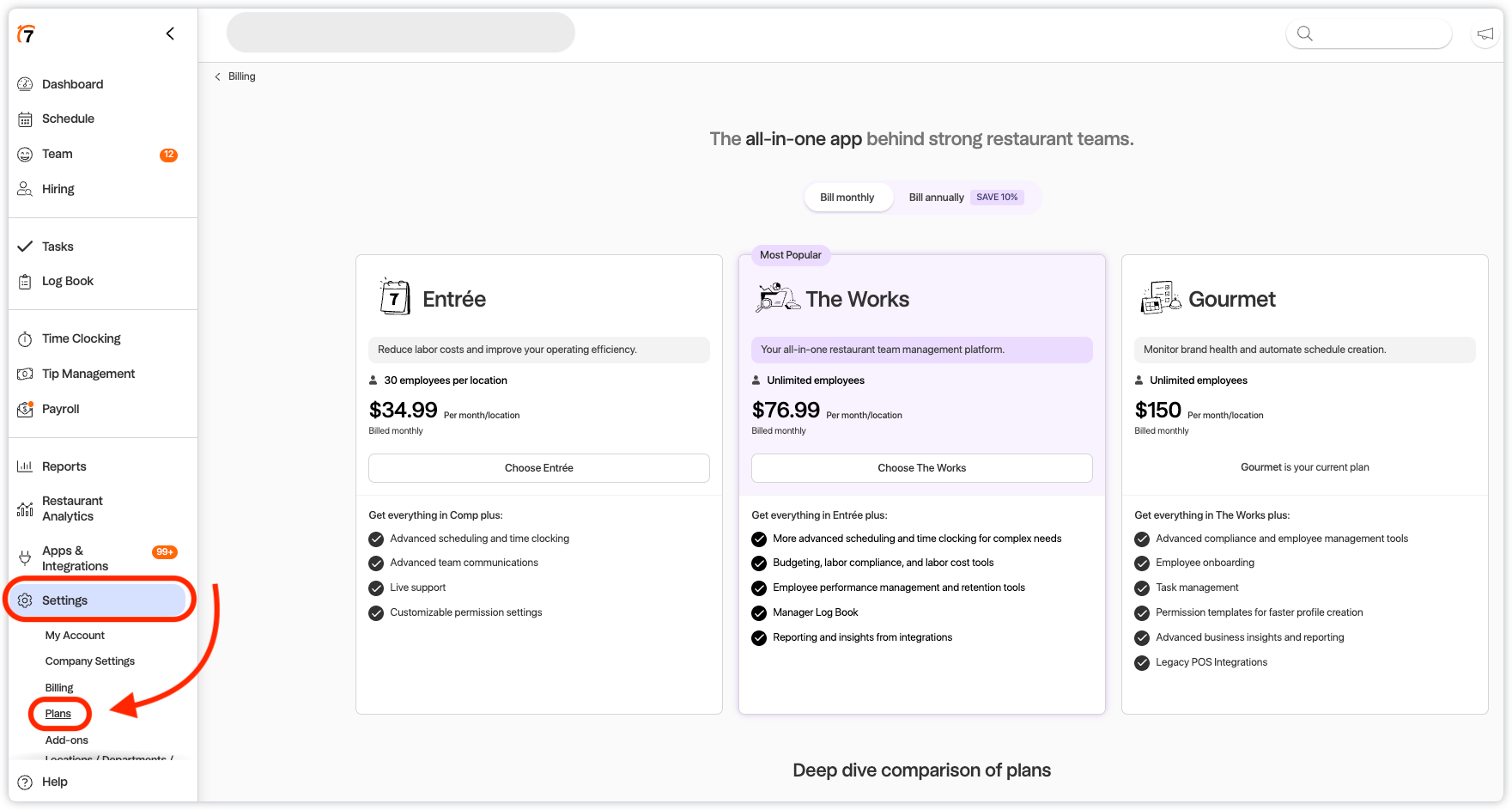Switch to Bill annually option
The image size is (1512, 810).
click(x=936, y=198)
